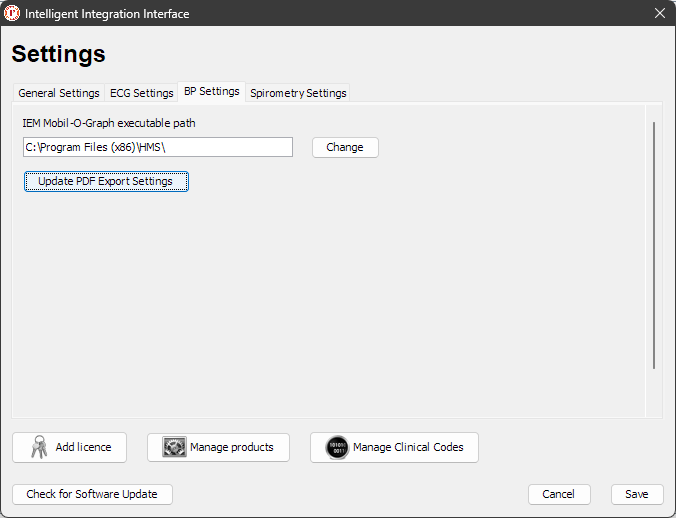Click the binary code icon on Manage Clinical Codes
Screen dimensions: 676x518
pos(337,447)
